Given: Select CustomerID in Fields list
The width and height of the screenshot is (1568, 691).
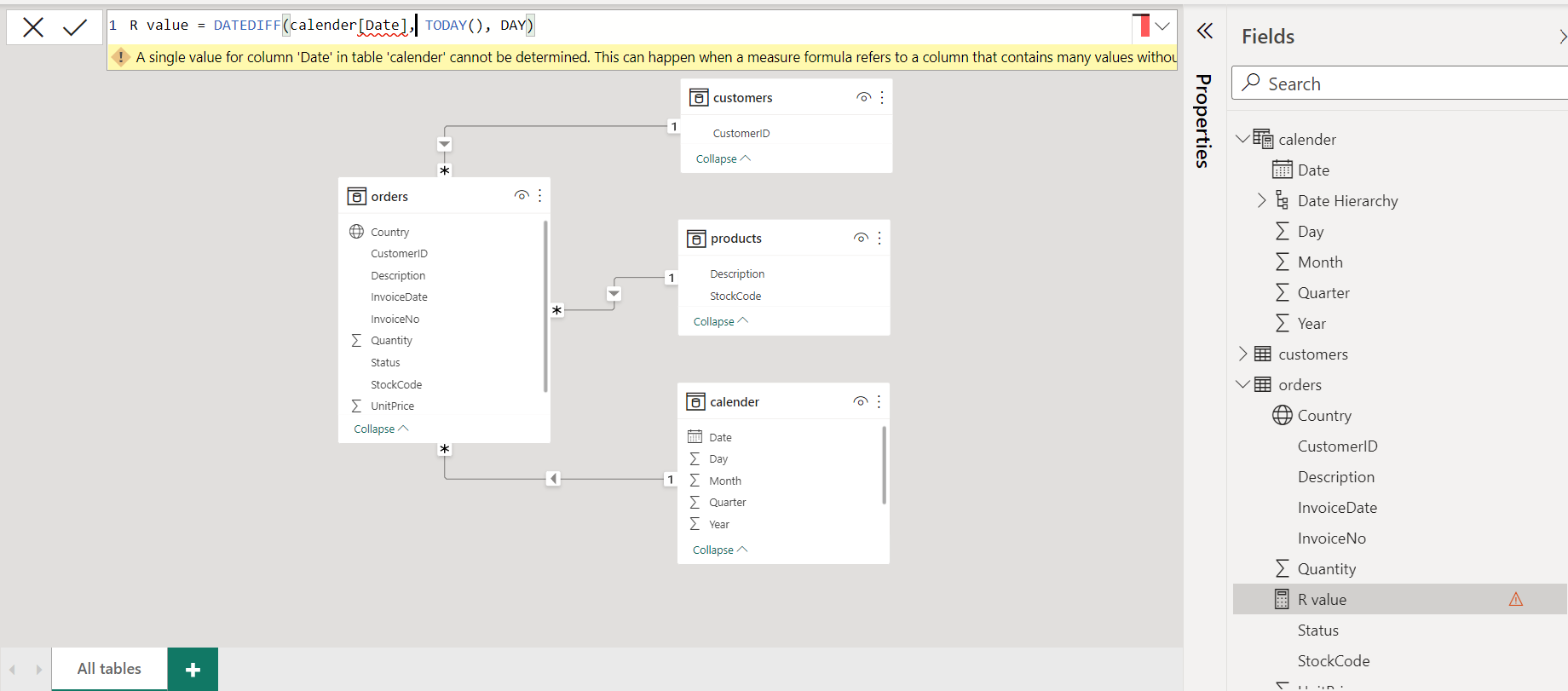Looking at the screenshot, I should 1337,446.
